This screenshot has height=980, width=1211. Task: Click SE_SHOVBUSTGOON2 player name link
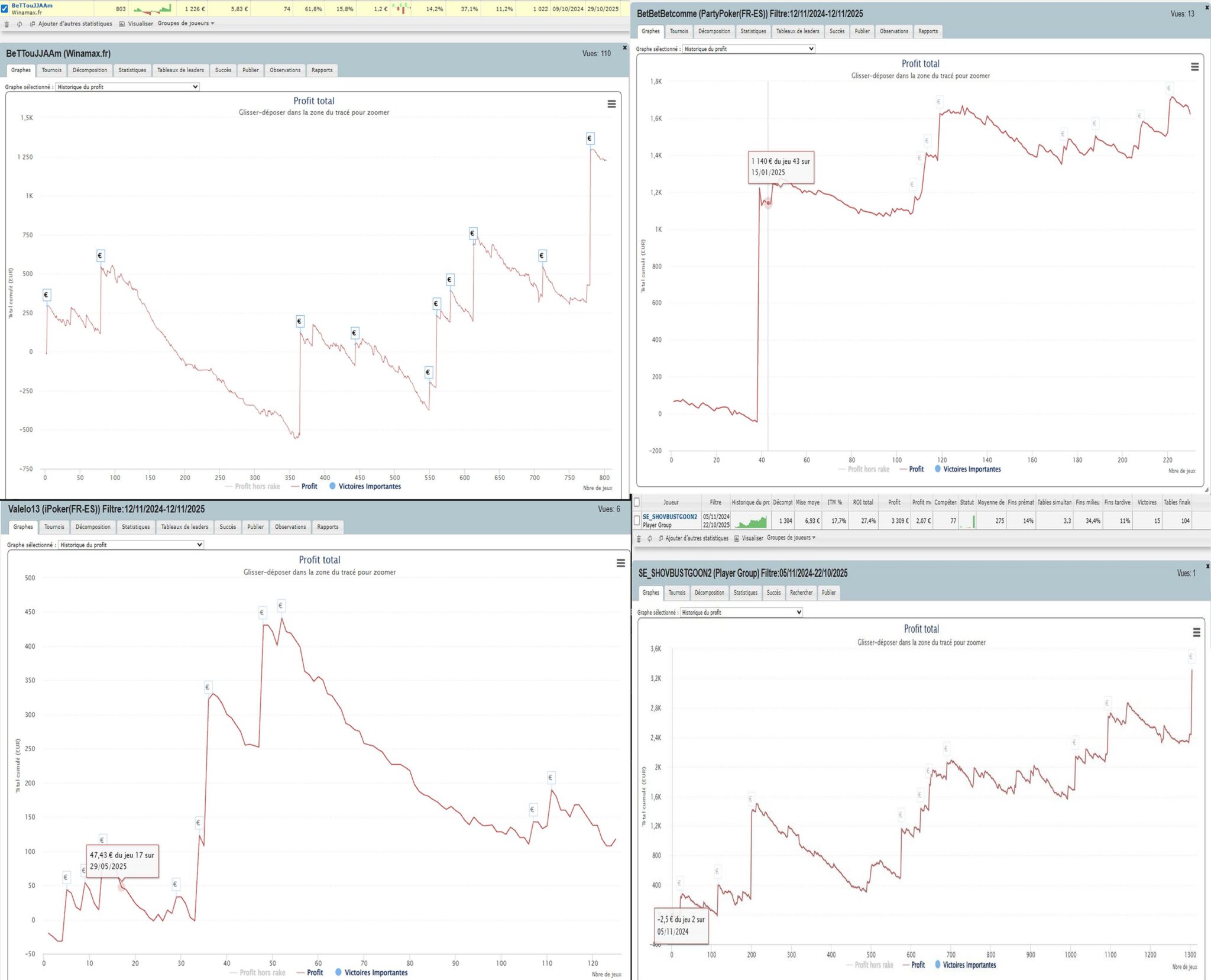(x=669, y=516)
